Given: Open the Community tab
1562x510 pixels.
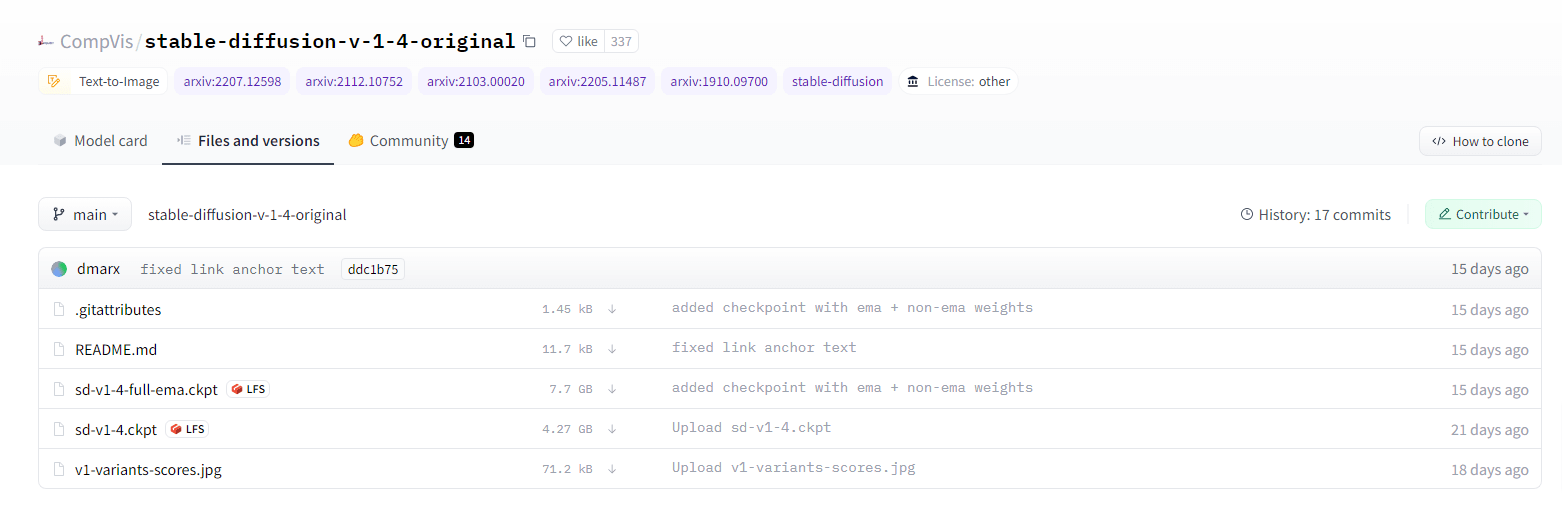Looking at the screenshot, I should [x=410, y=141].
